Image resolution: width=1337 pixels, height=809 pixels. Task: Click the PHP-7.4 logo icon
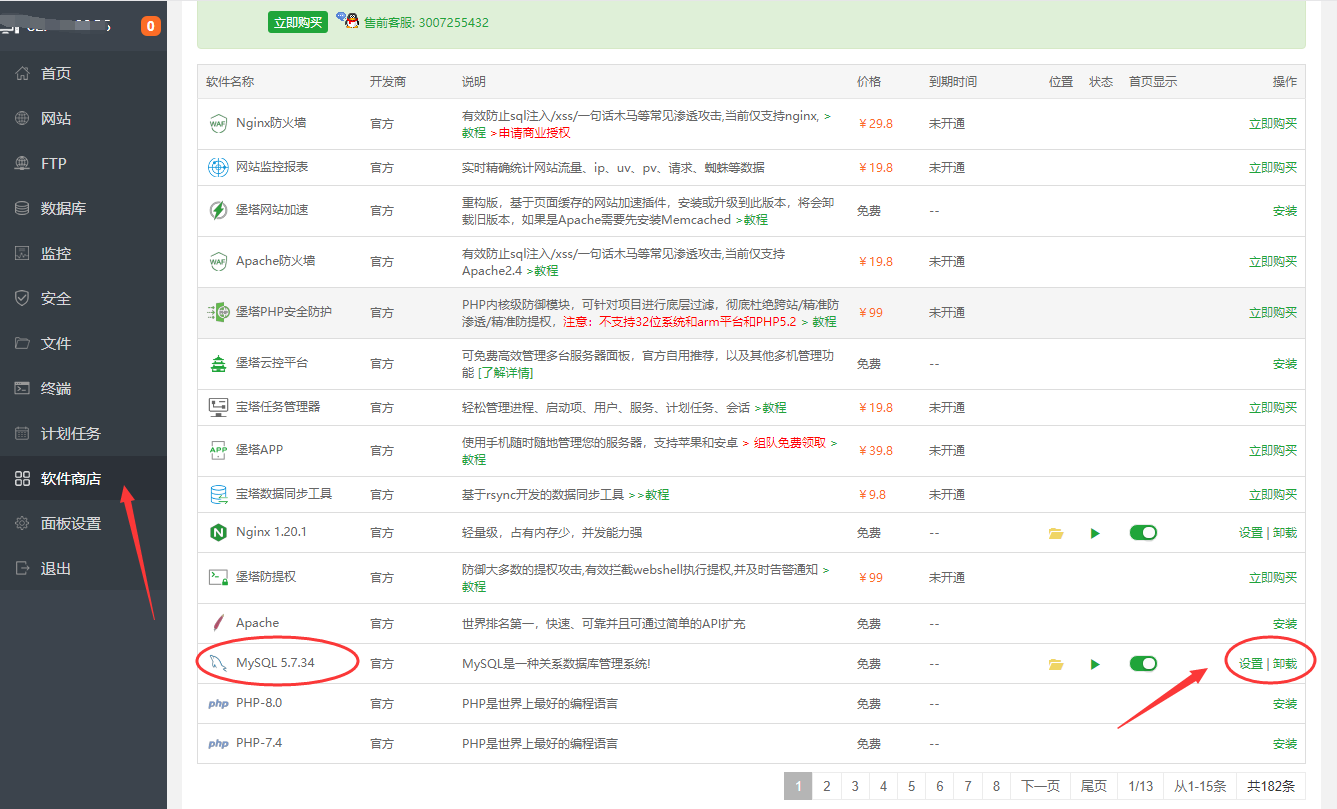218,744
